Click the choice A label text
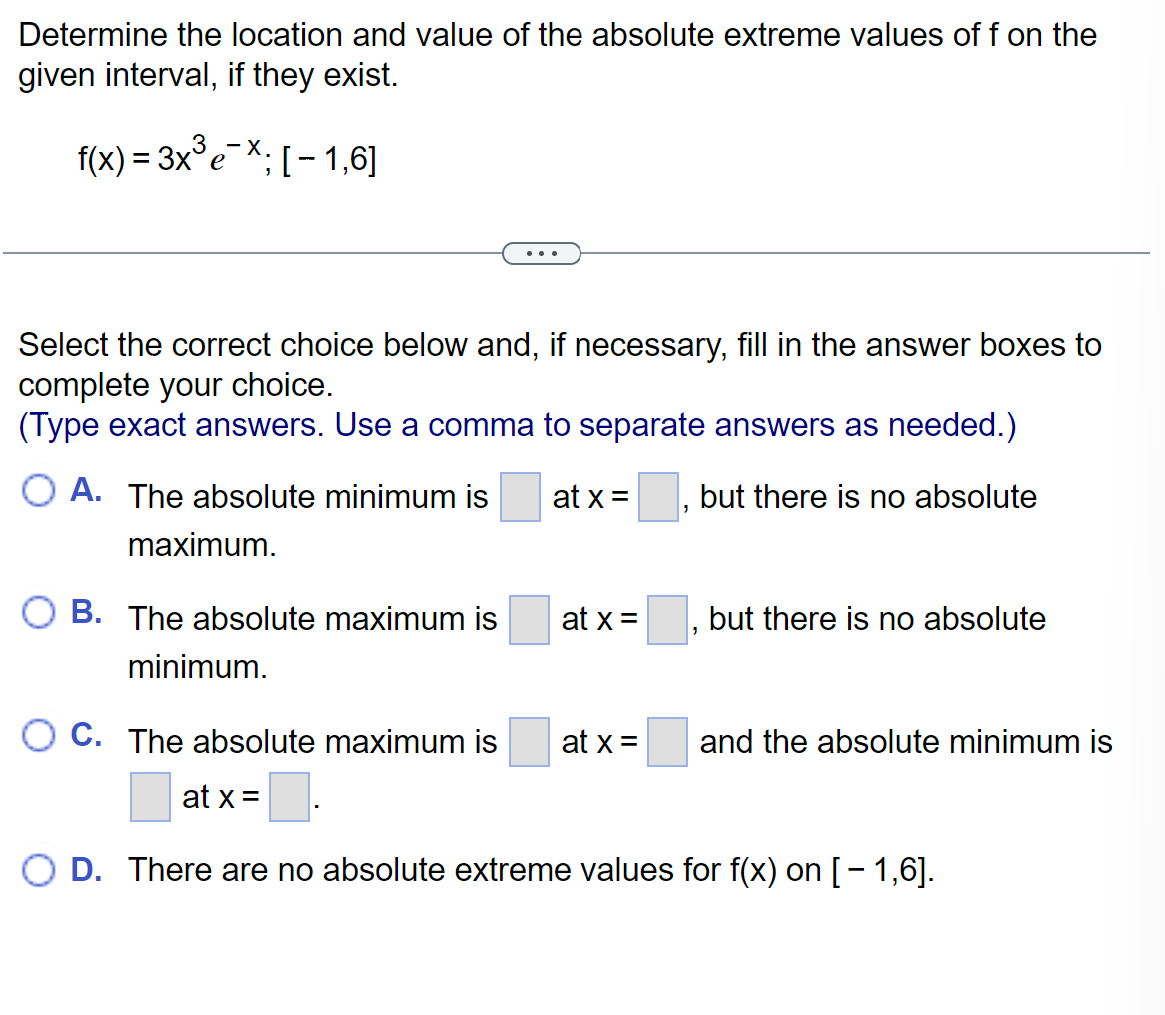Screen dimensions: 1165x1015 point(82,490)
